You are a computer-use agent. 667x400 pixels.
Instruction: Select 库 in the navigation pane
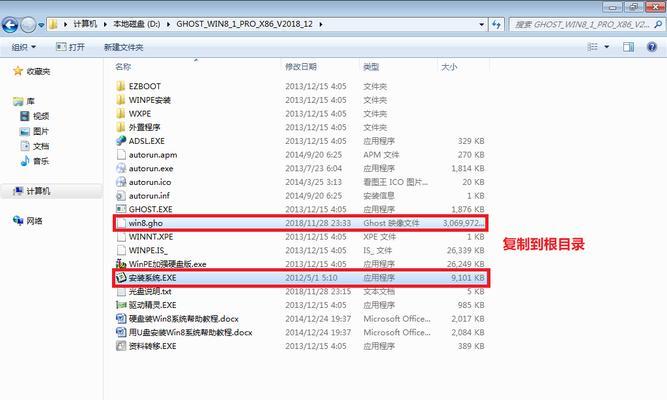[30, 101]
